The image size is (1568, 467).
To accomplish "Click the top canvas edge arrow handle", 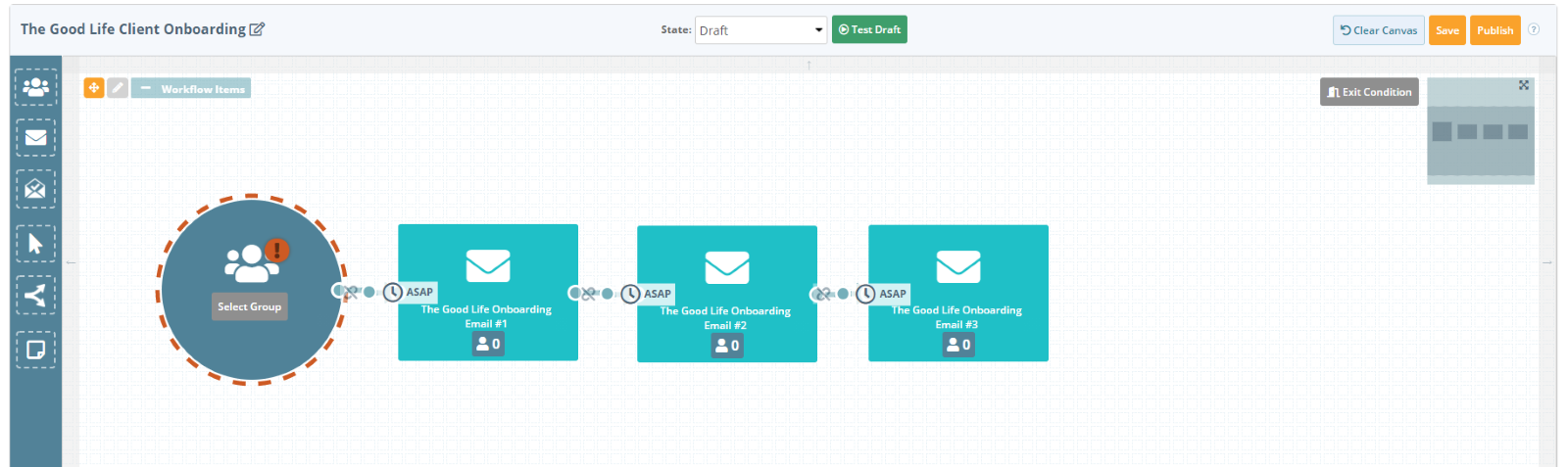I will click(808, 66).
